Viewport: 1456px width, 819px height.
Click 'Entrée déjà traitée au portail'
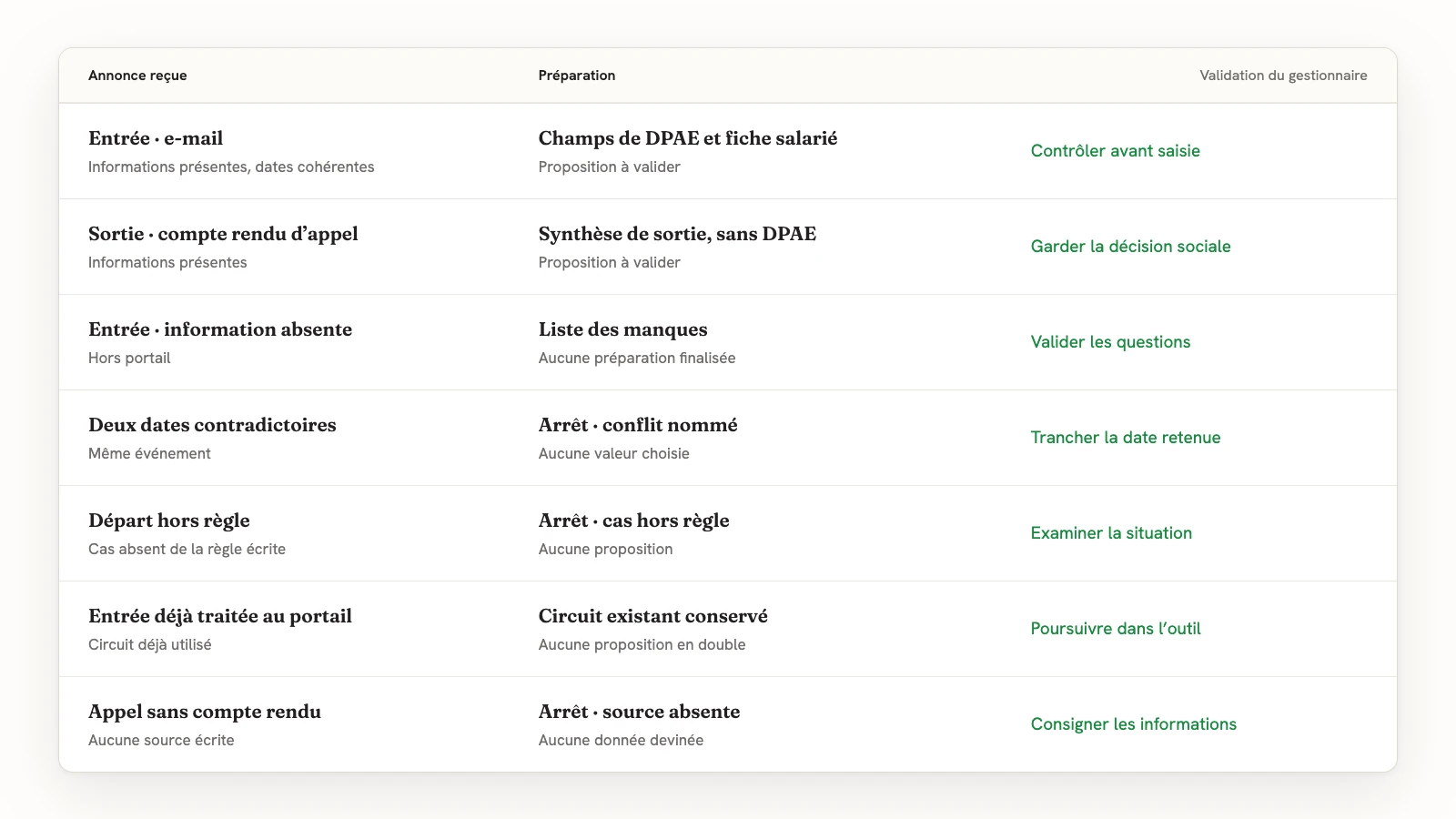[x=220, y=616]
